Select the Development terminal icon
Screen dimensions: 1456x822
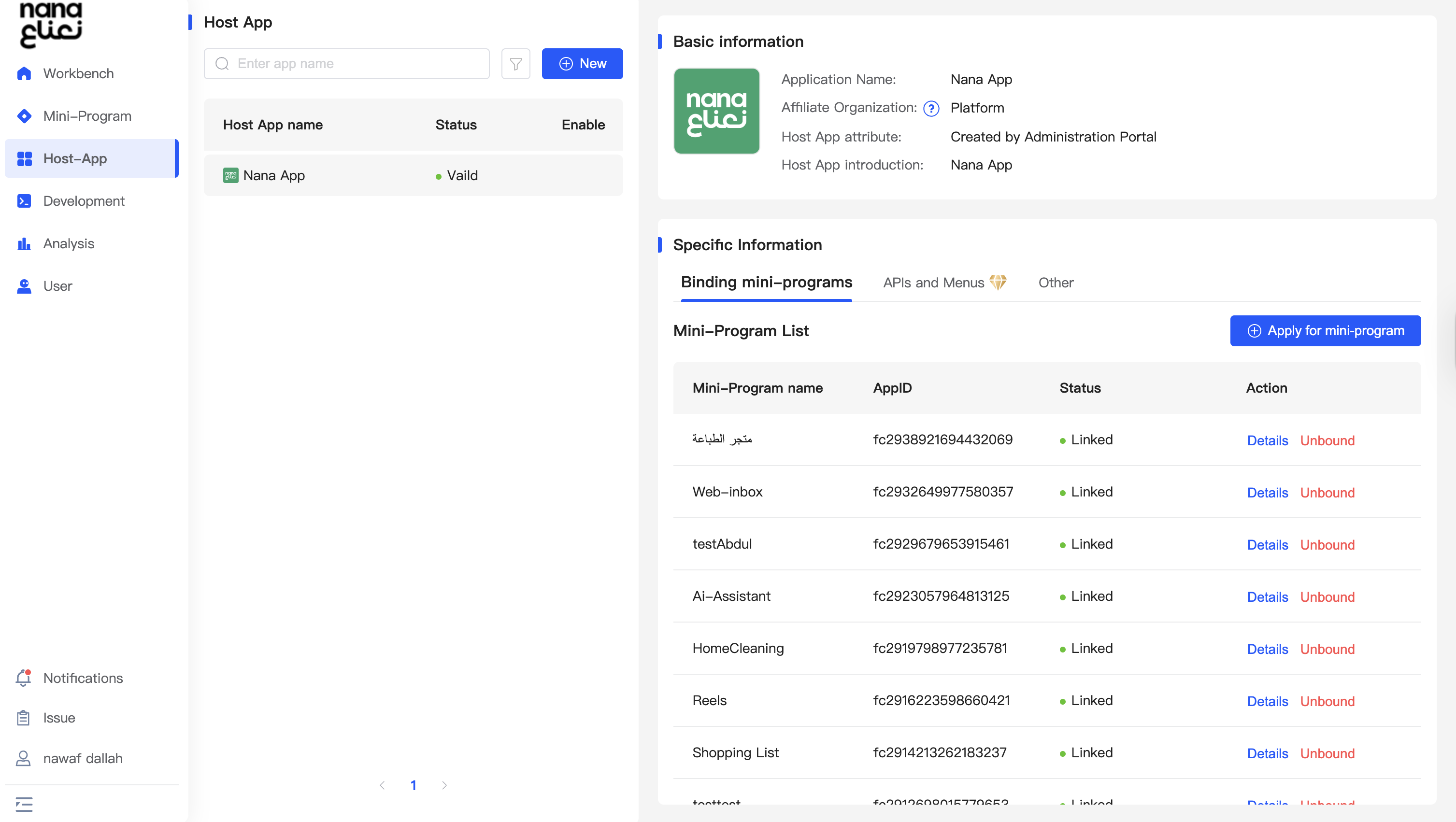pos(24,201)
